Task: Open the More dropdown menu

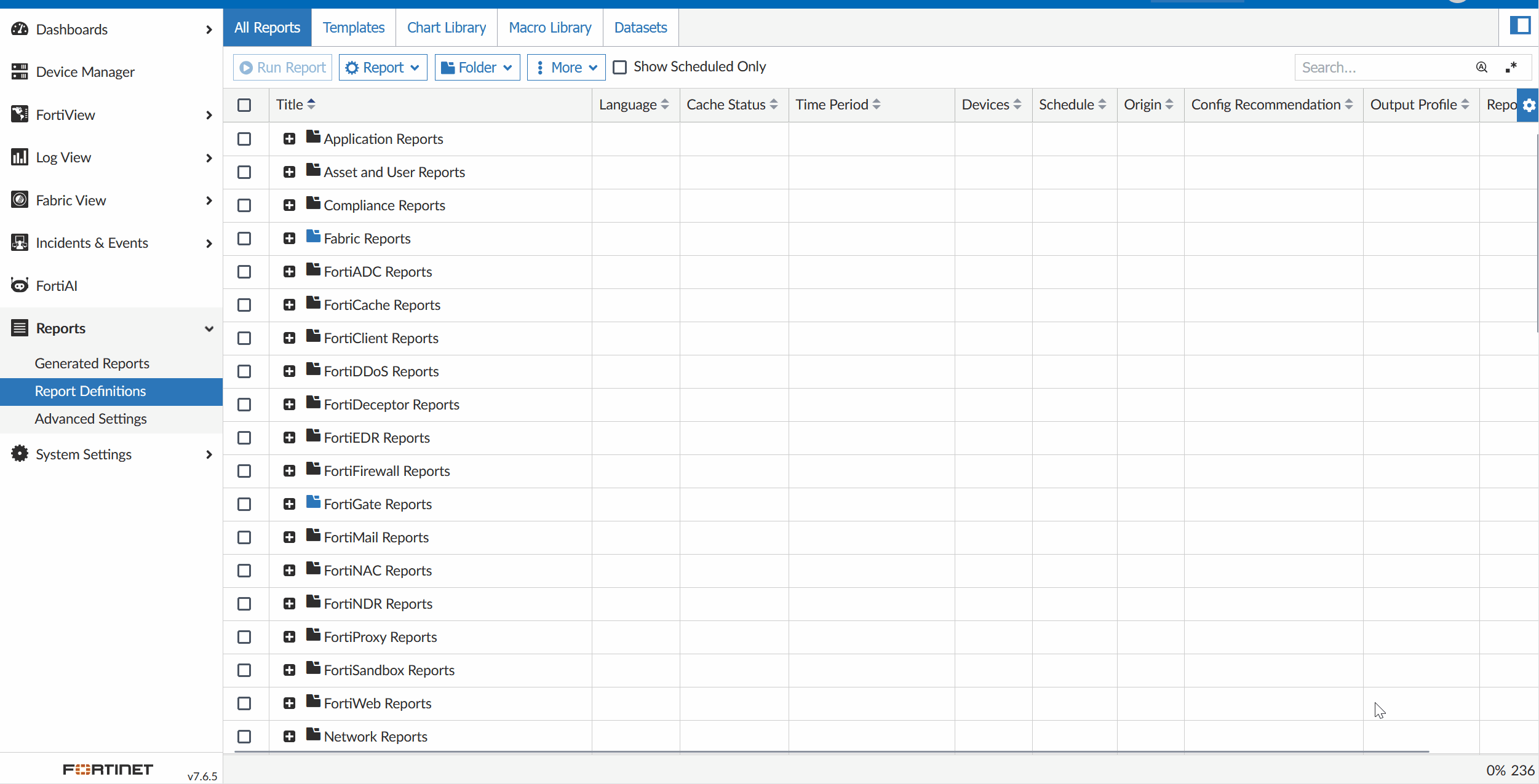Action: (x=567, y=68)
